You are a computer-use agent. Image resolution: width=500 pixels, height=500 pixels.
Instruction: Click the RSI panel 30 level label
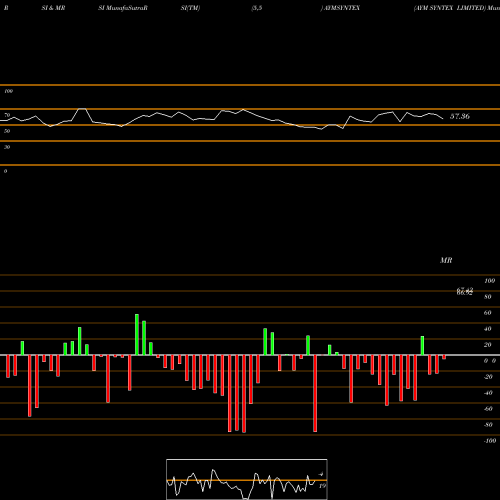7,147
